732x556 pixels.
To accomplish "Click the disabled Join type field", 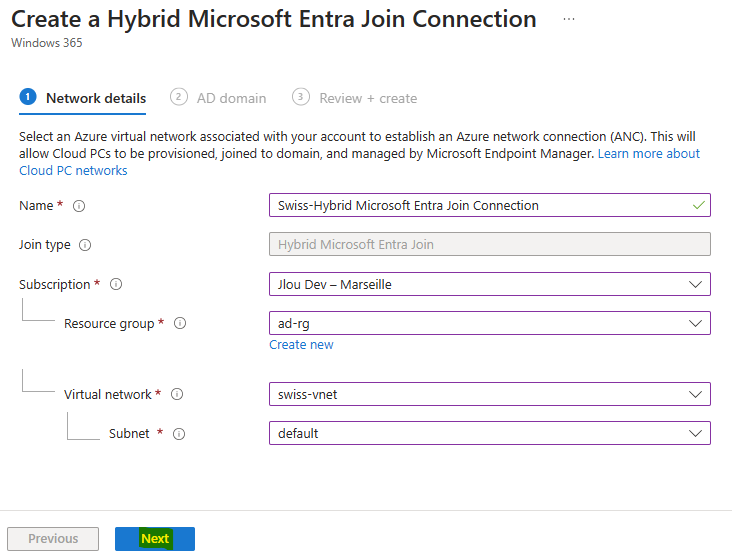I will pos(490,244).
